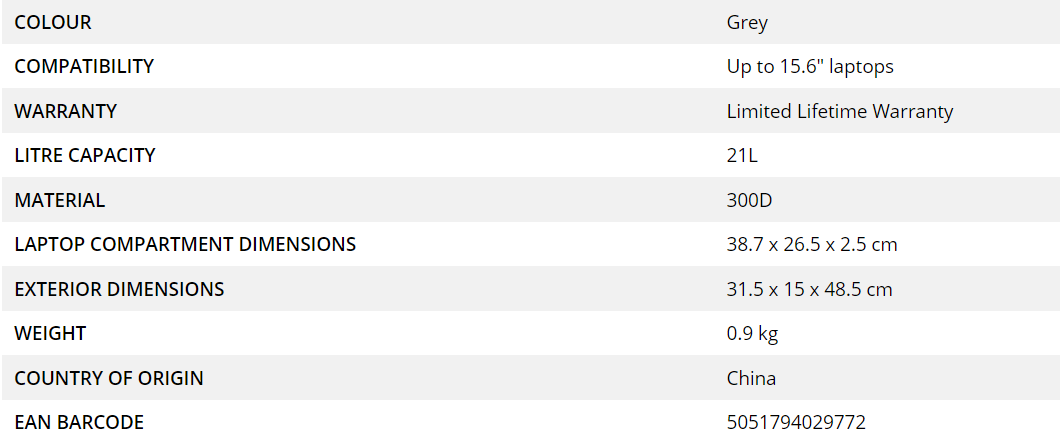
Task: Click the EXTERIOR DIMENSIONS label
Action: [119, 289]
